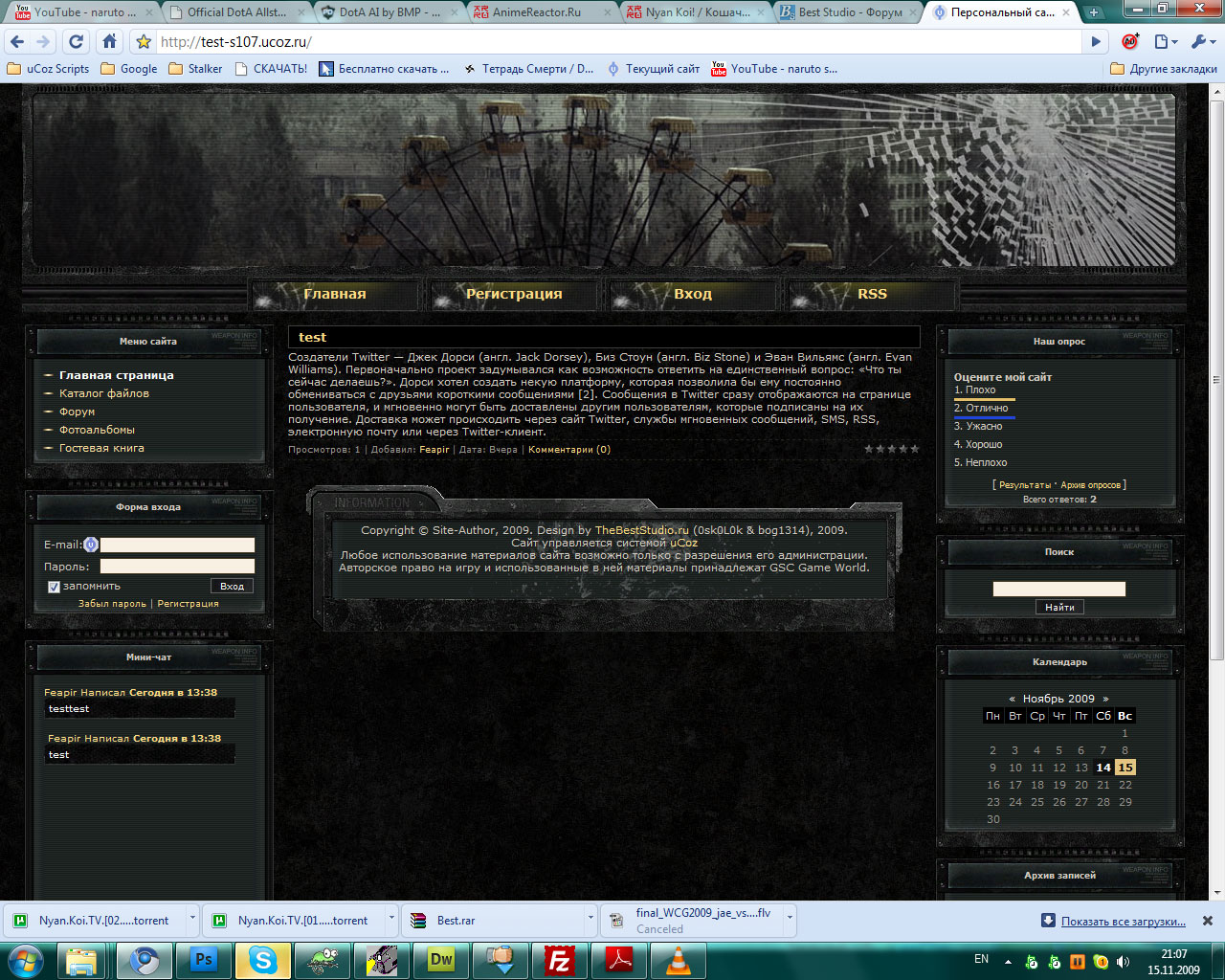
Task: Launch Photoshop from the taskbar
Action: tap(204, 960)
